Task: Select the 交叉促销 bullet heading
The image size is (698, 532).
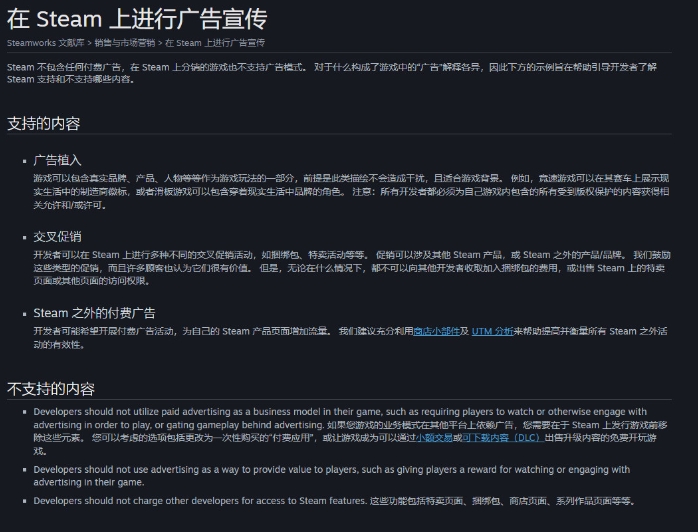Action: click(x=57, y=236)
